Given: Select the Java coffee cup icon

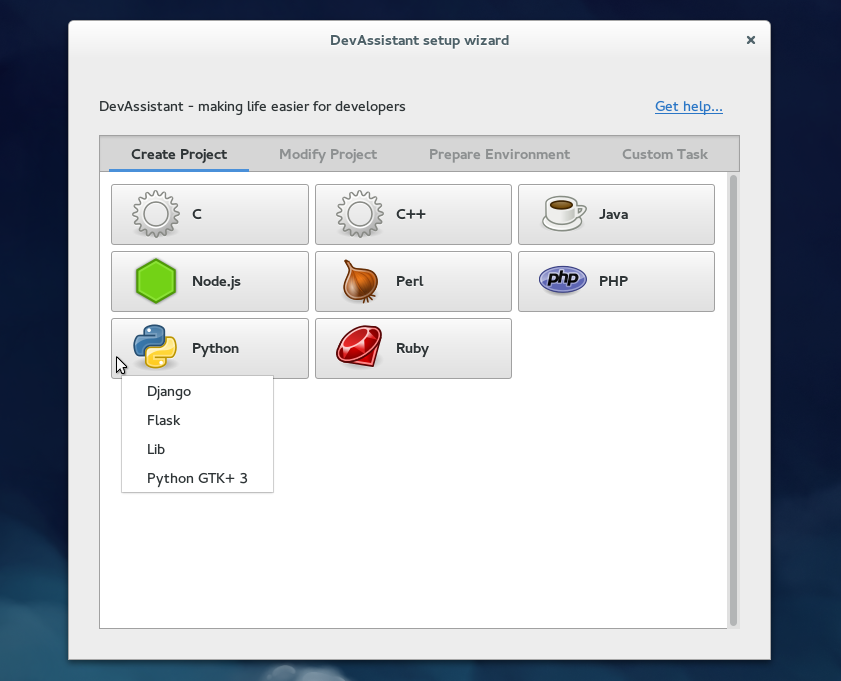Looking at the screenshot, I should click(x=561, y=213).
